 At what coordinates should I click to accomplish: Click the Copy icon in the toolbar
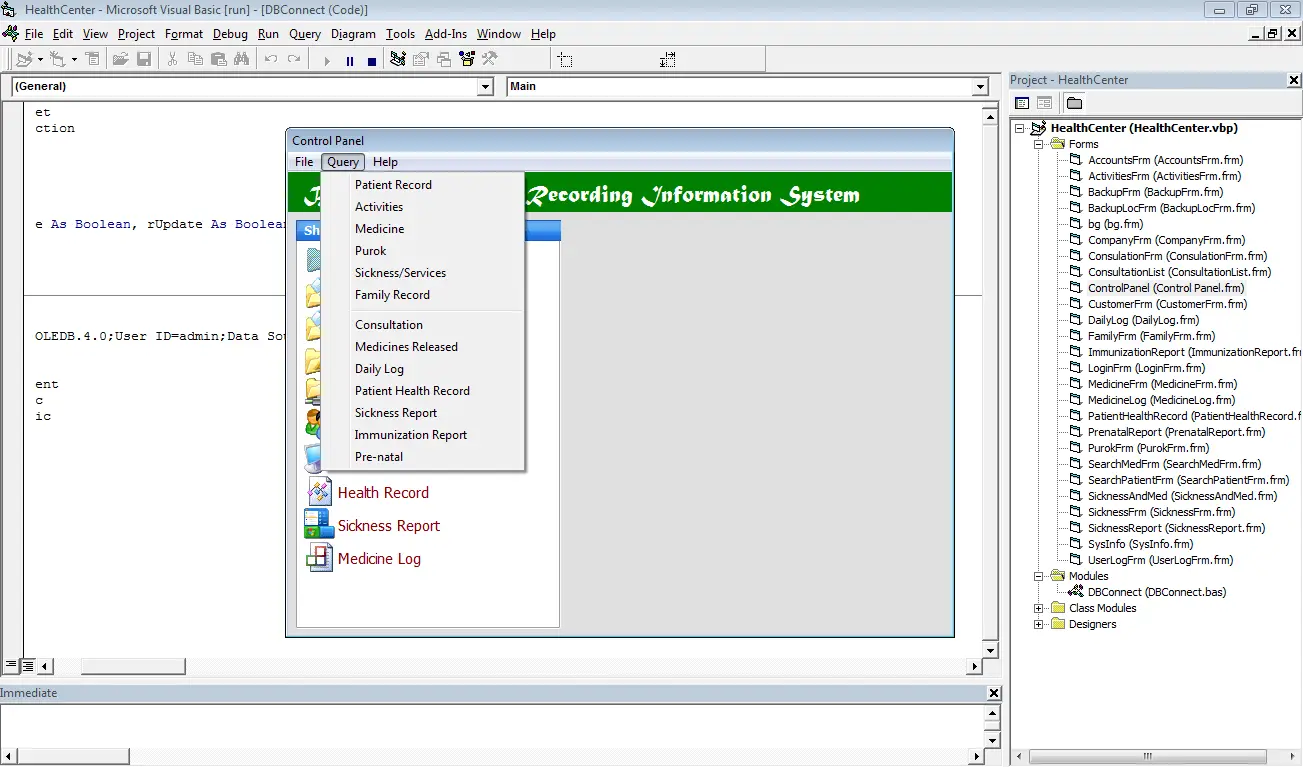(195, 60)
